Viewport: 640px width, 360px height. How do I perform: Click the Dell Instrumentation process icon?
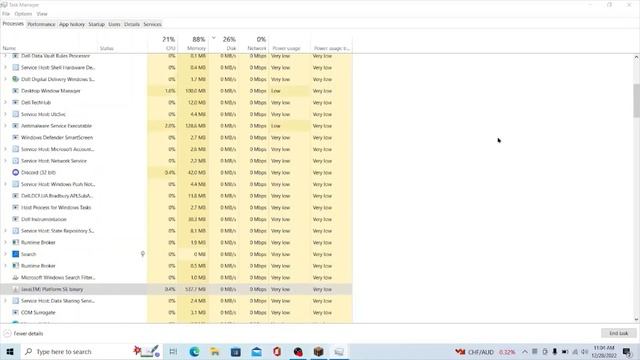[x=16, y=219]
